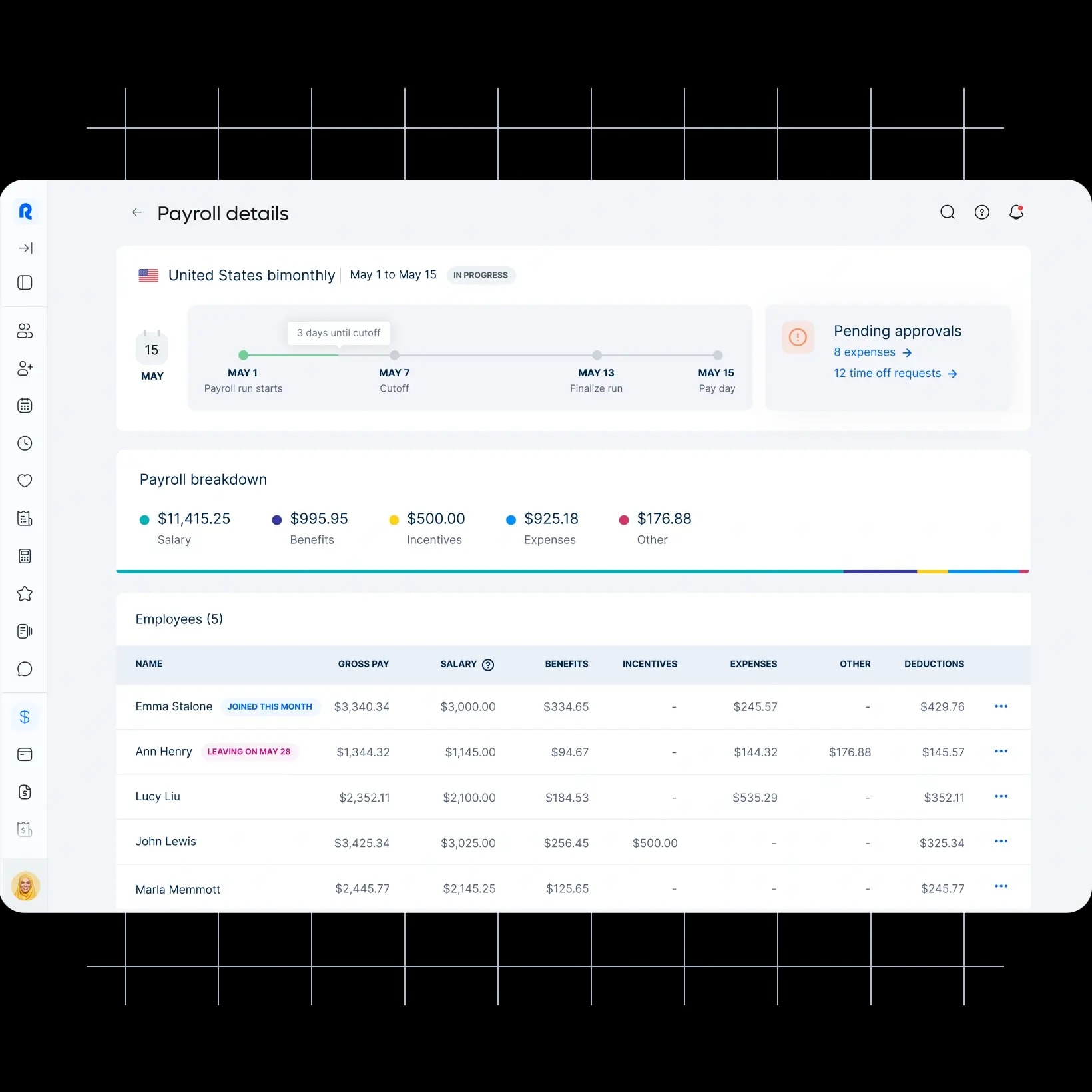The width and height of the screenshot is (1092, 1092).
Task: Sort by the INCENTIVES column header
Action: click(x=650, y=664)
